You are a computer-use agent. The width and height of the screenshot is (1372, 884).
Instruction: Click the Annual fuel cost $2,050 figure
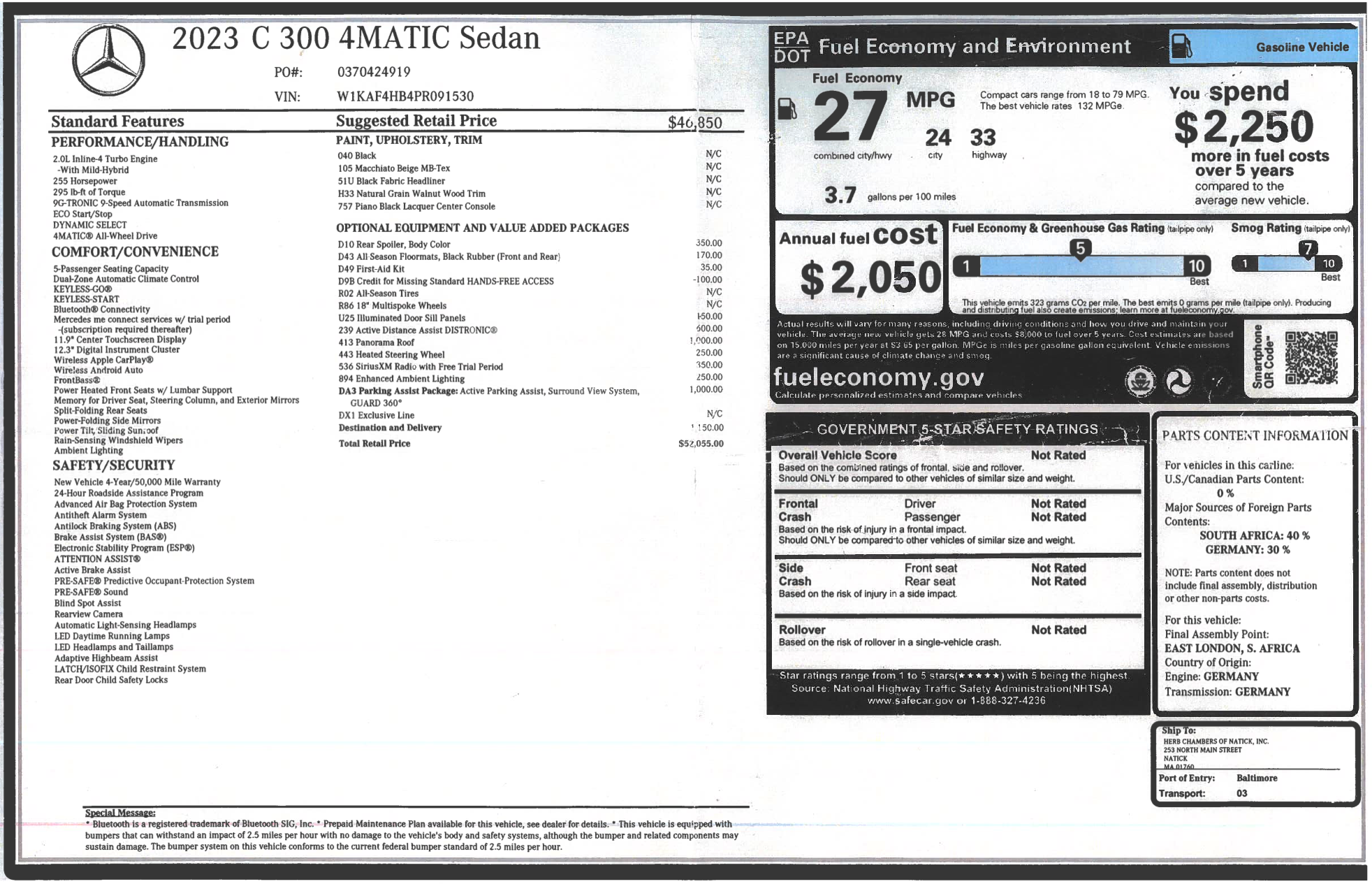point(871,277)
